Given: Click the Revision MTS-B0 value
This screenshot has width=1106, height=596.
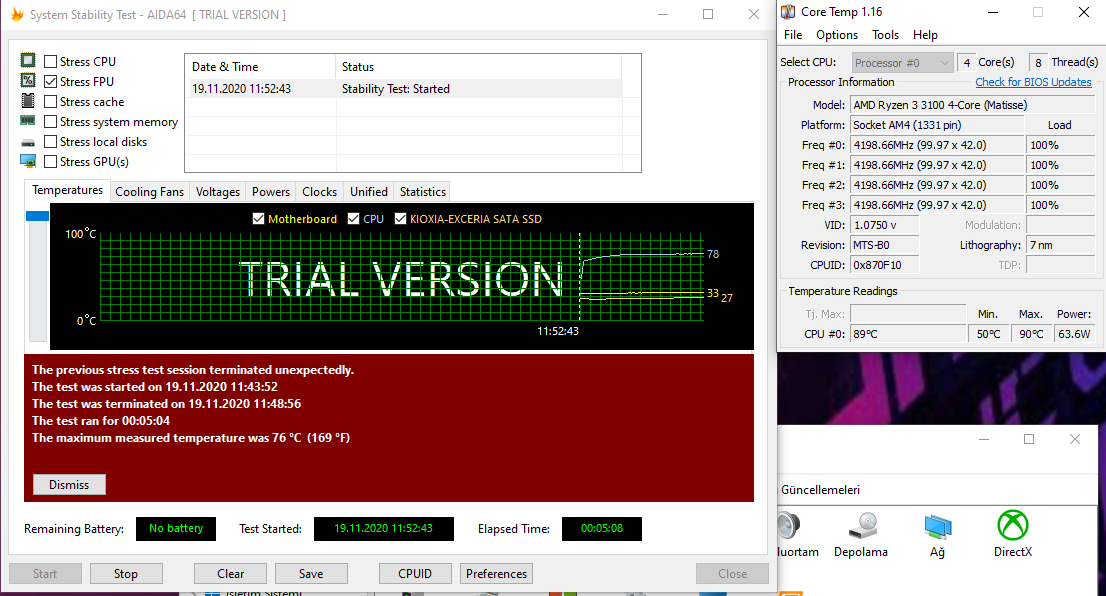Looking at the screenshot, I should tap(885, 245).
